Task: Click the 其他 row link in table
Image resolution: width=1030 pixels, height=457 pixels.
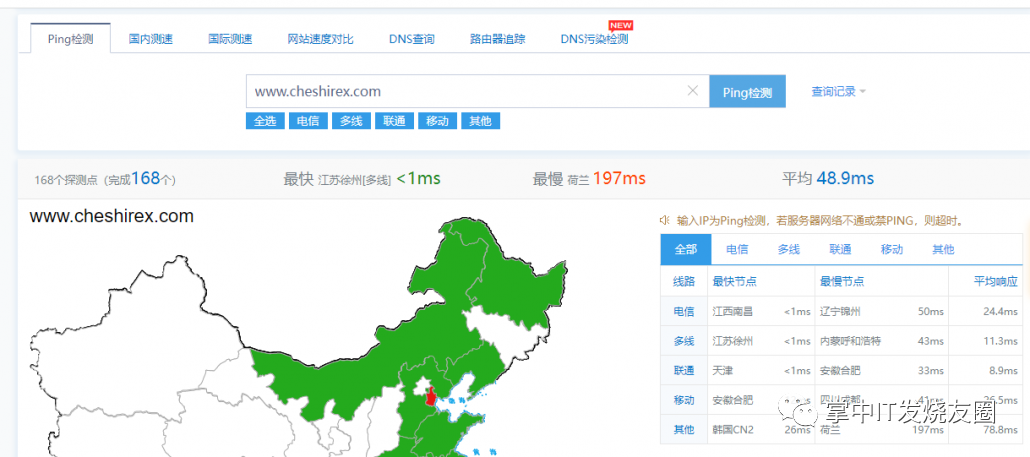Action: (x=684, y=430)
